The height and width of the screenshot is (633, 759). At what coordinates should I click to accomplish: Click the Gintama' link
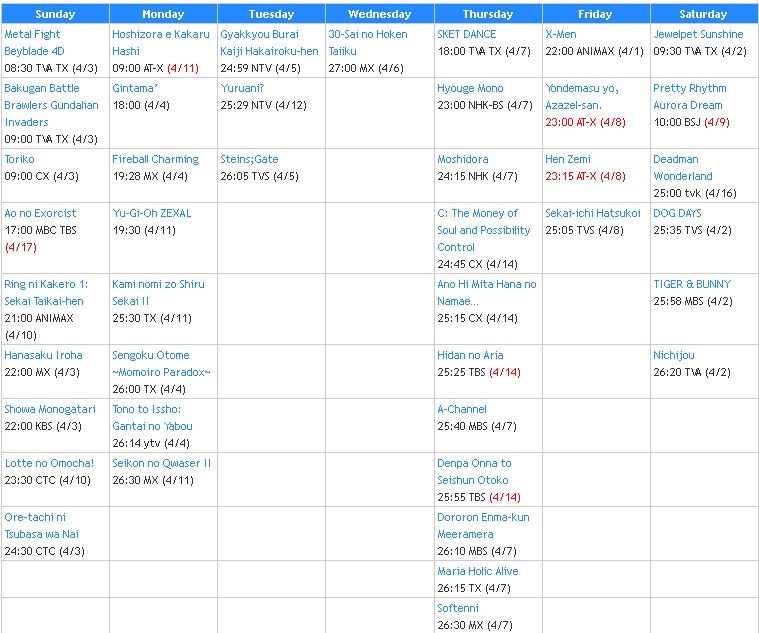(135, 89)
